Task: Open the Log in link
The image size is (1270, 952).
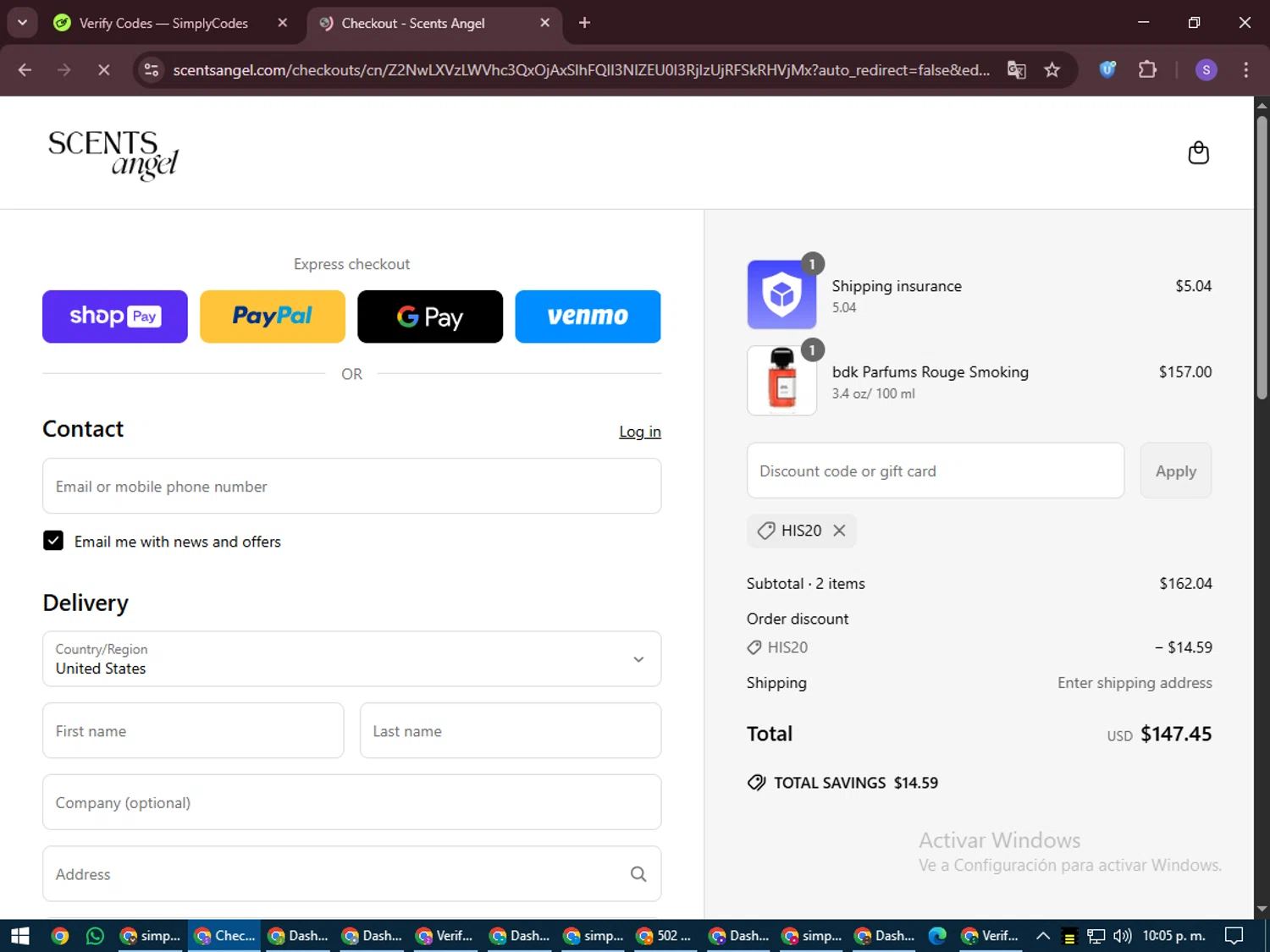Action: 640,432
